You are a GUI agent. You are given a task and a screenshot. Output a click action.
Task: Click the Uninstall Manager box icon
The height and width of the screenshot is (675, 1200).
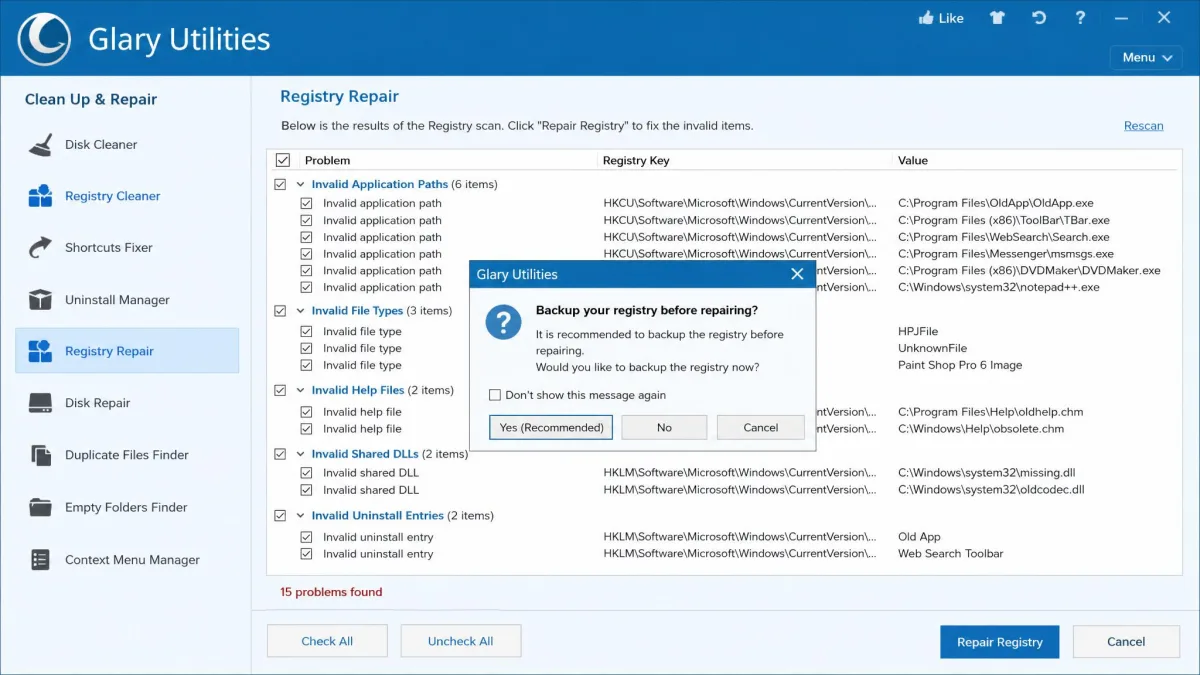click(x=40, y=300)
